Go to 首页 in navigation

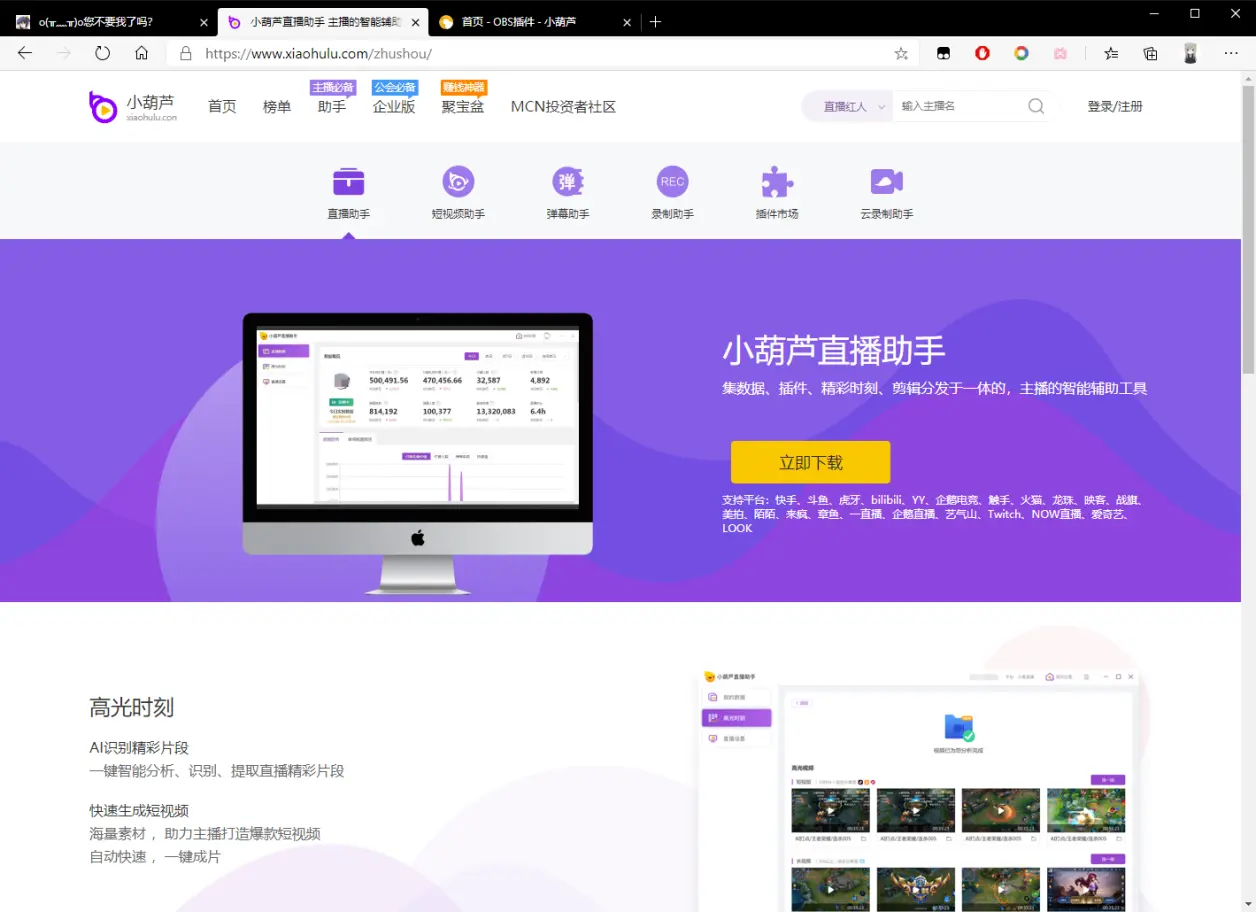click(x=222, y=106)
